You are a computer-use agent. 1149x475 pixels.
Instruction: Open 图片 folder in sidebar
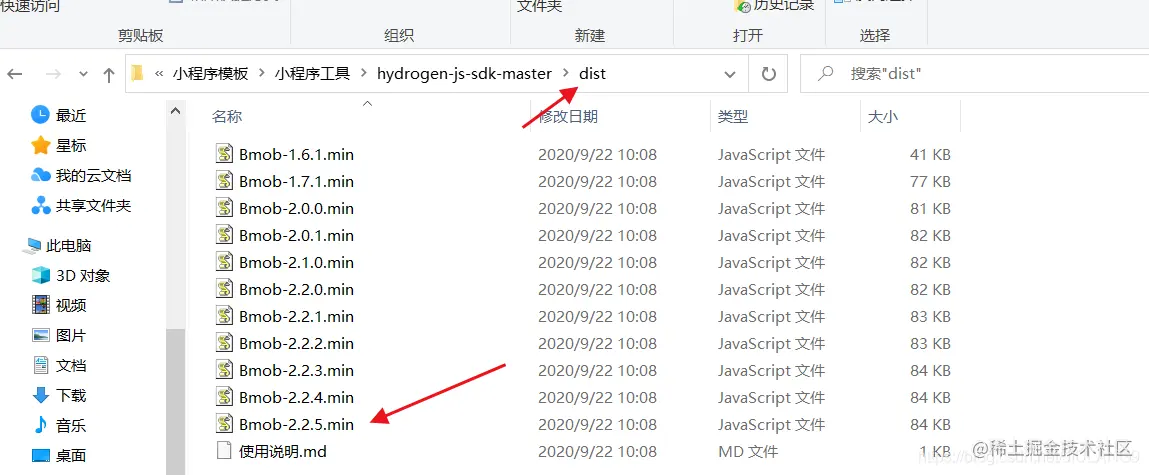click(71, 336)
